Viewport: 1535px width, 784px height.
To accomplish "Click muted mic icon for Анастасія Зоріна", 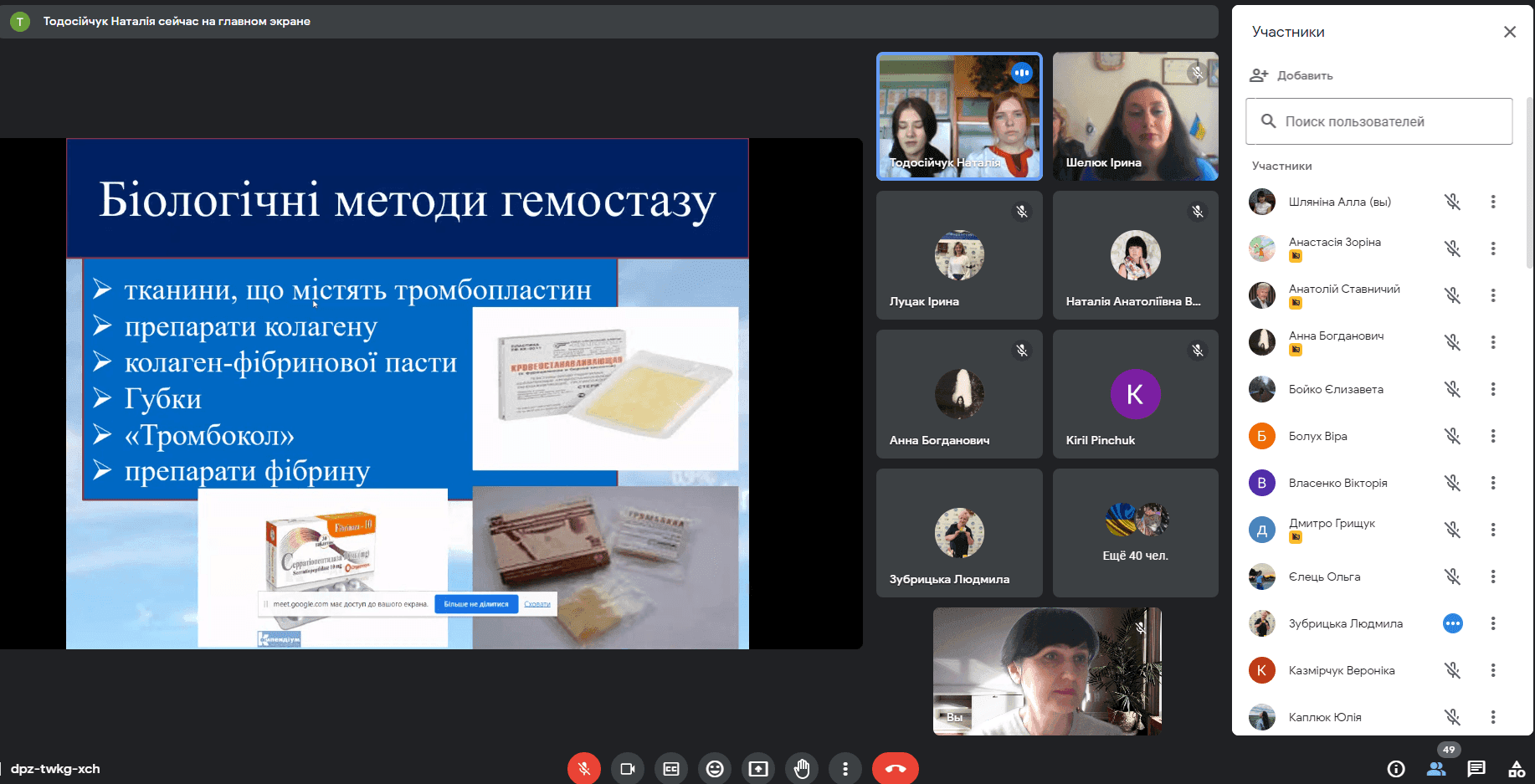I will pos(1453,249).
